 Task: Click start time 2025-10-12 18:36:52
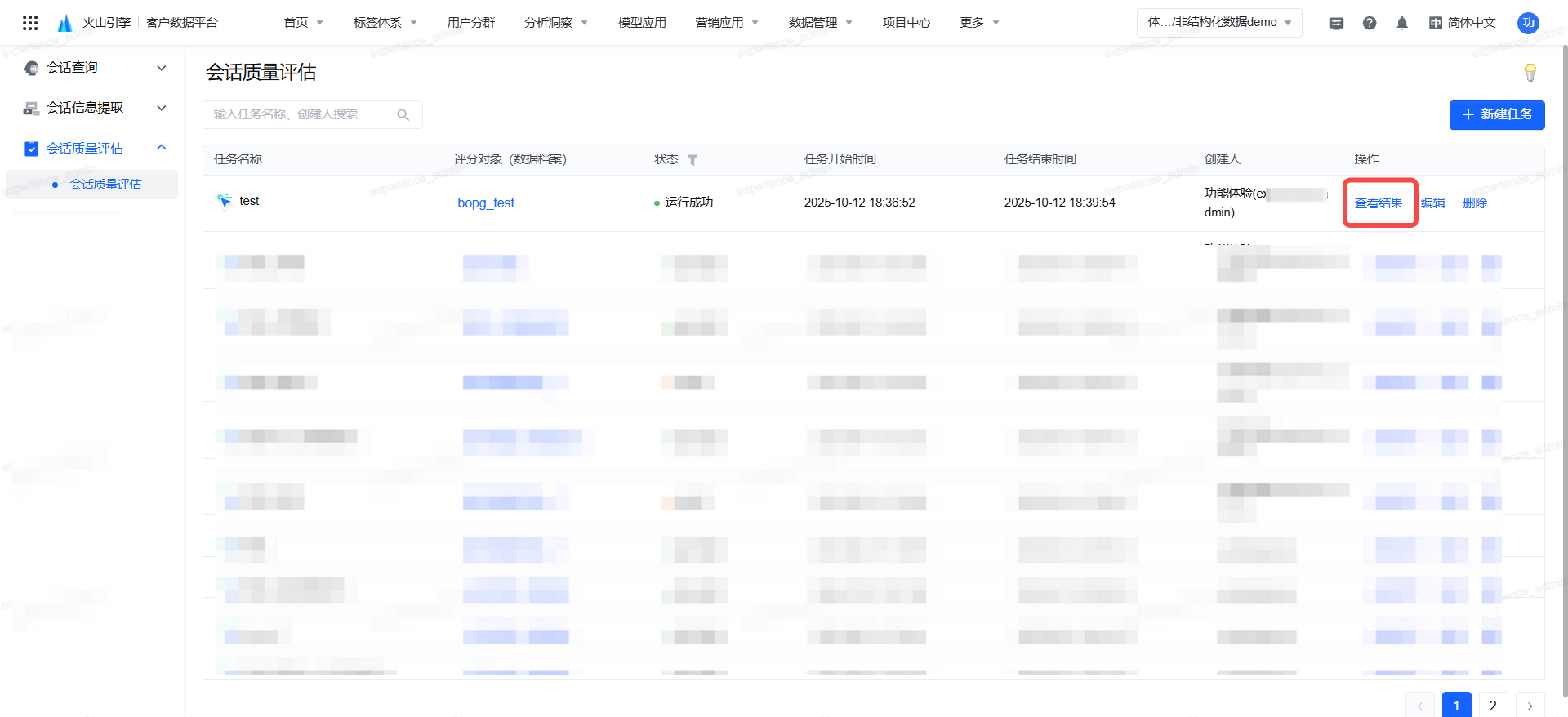point(860,203)
